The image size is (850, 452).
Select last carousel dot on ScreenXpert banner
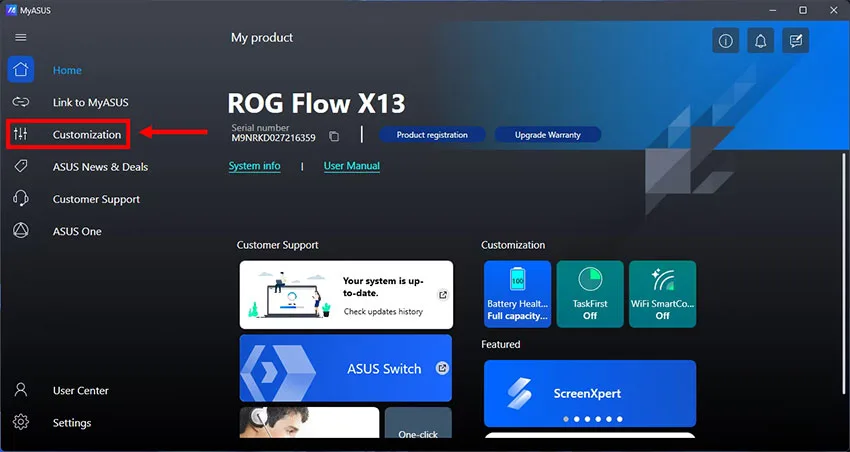620,419
